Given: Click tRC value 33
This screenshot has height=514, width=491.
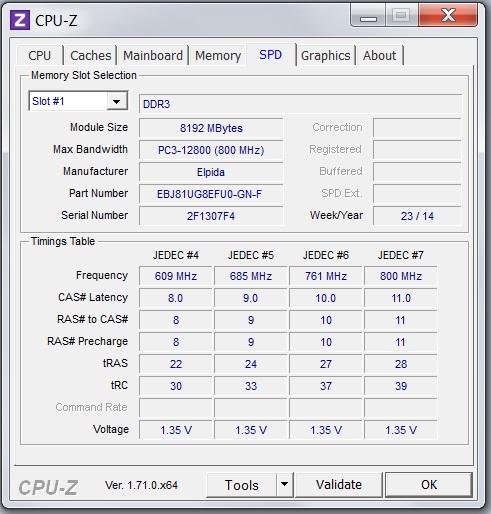Looking at the screenshot, I should tap(251, 386).
